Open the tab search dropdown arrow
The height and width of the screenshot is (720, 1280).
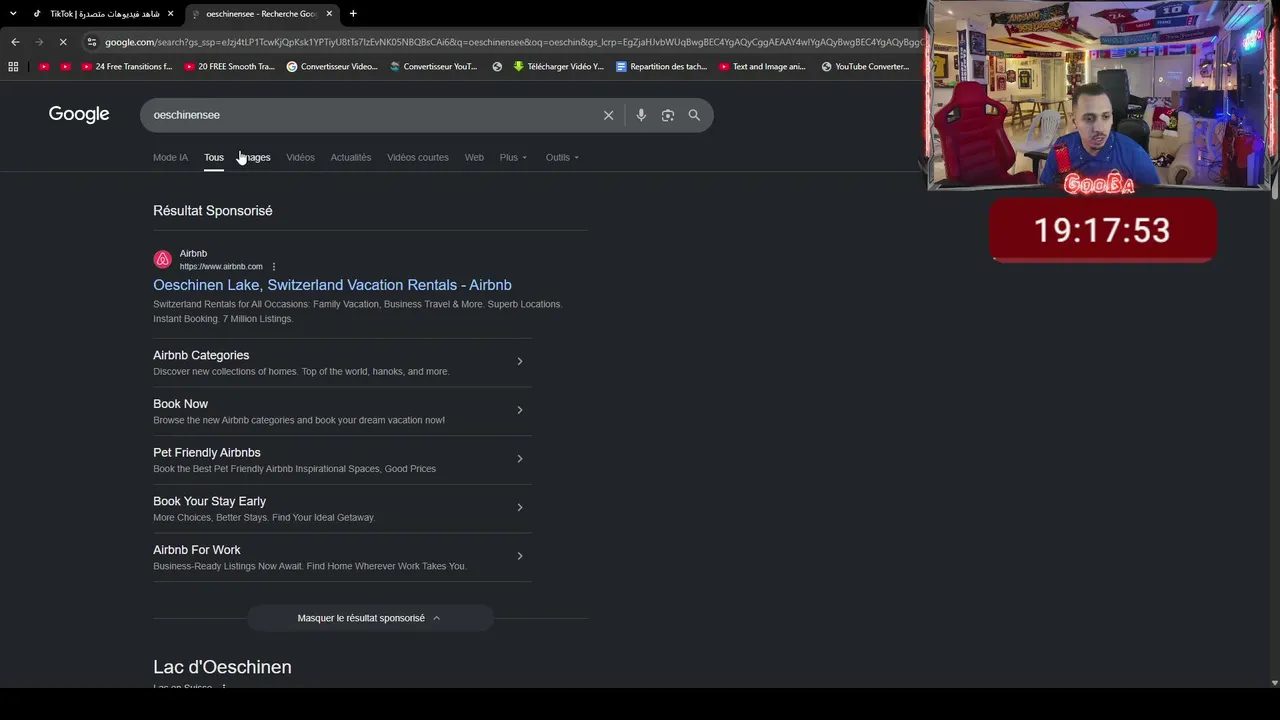pyautogui.click(x=13, y=14)
